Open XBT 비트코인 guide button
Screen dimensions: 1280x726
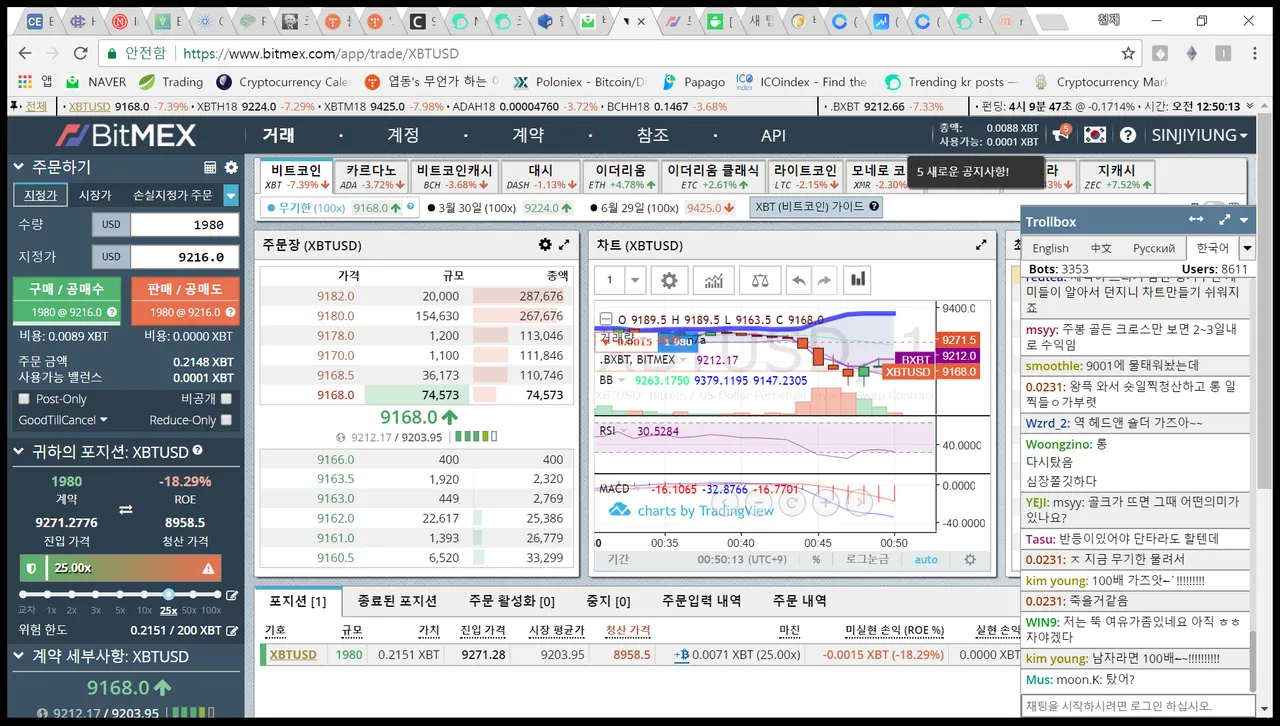point(817,207)
